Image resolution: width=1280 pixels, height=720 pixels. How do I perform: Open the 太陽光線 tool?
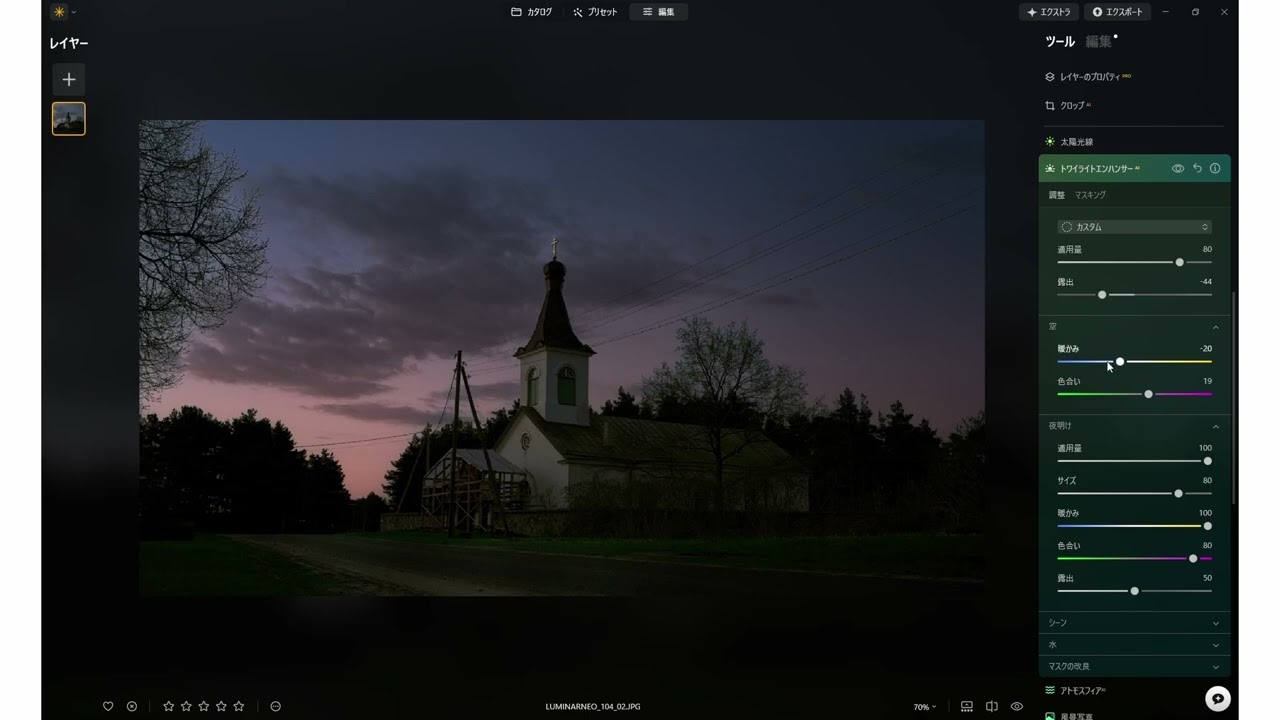pos(1069,142)
